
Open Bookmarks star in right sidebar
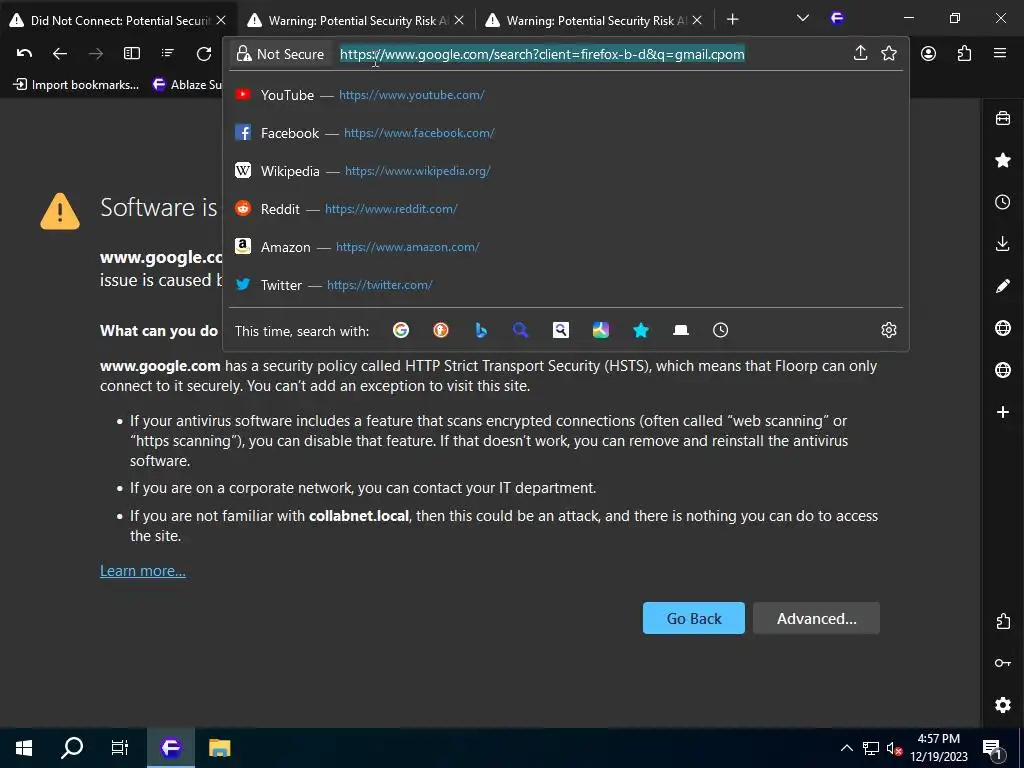click(1002, 161)
